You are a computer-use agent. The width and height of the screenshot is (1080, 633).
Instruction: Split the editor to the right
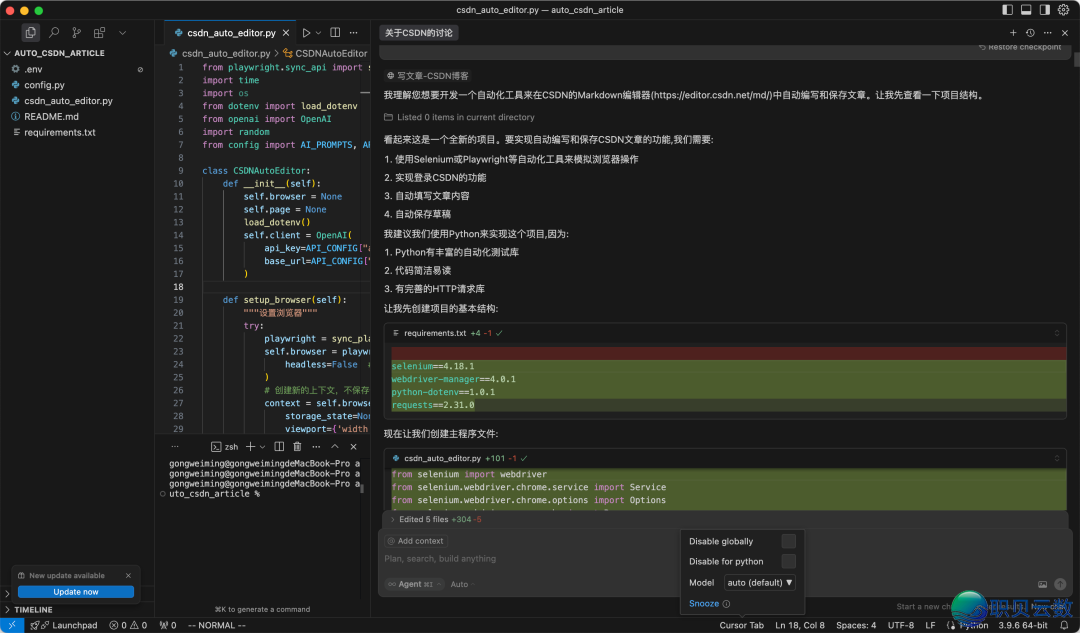[335, 33]
